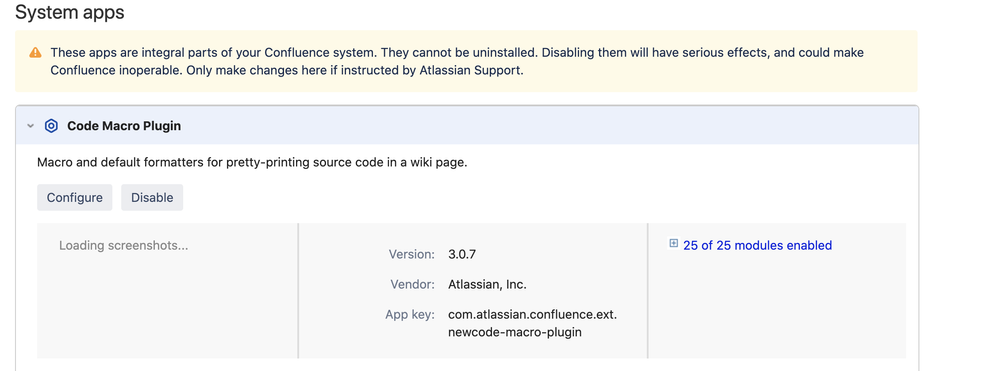Click the empty area of the plugin header row
Screen dimensions: 999x371
pyautogui.click(x=548, y=126)
